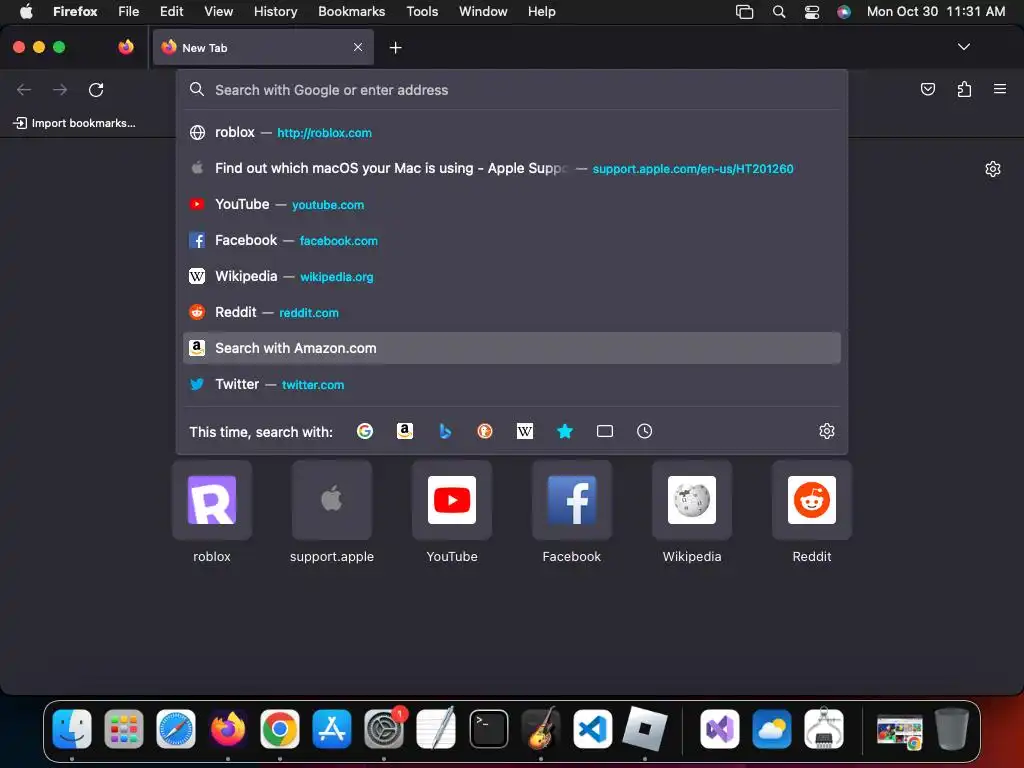Screen dimensions: 1024x768
Task: Open Google Chrome from the Dock
Action: 280,729
